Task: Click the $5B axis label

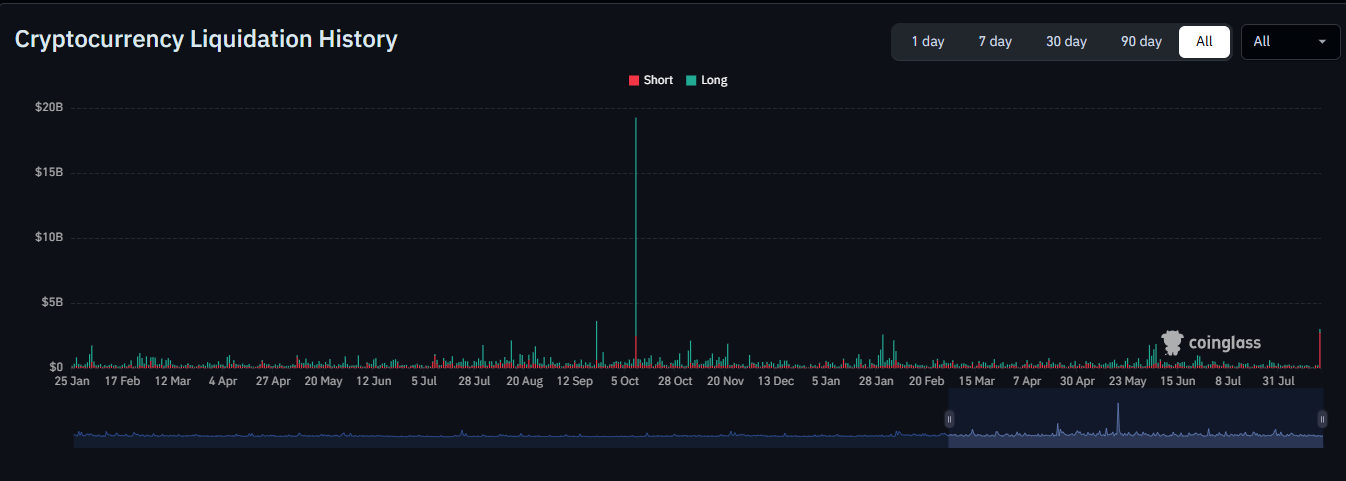Action: tap(52, 302)
